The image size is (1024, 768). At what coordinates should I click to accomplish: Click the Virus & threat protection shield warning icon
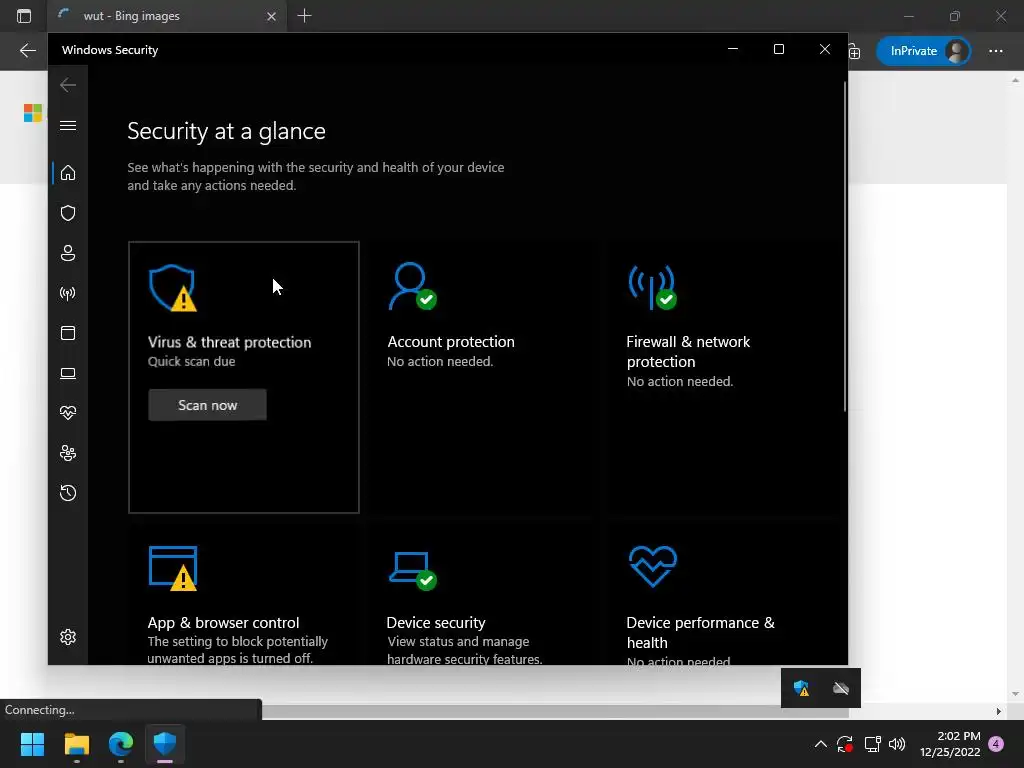pyautogui.click(x=172, y=288)
